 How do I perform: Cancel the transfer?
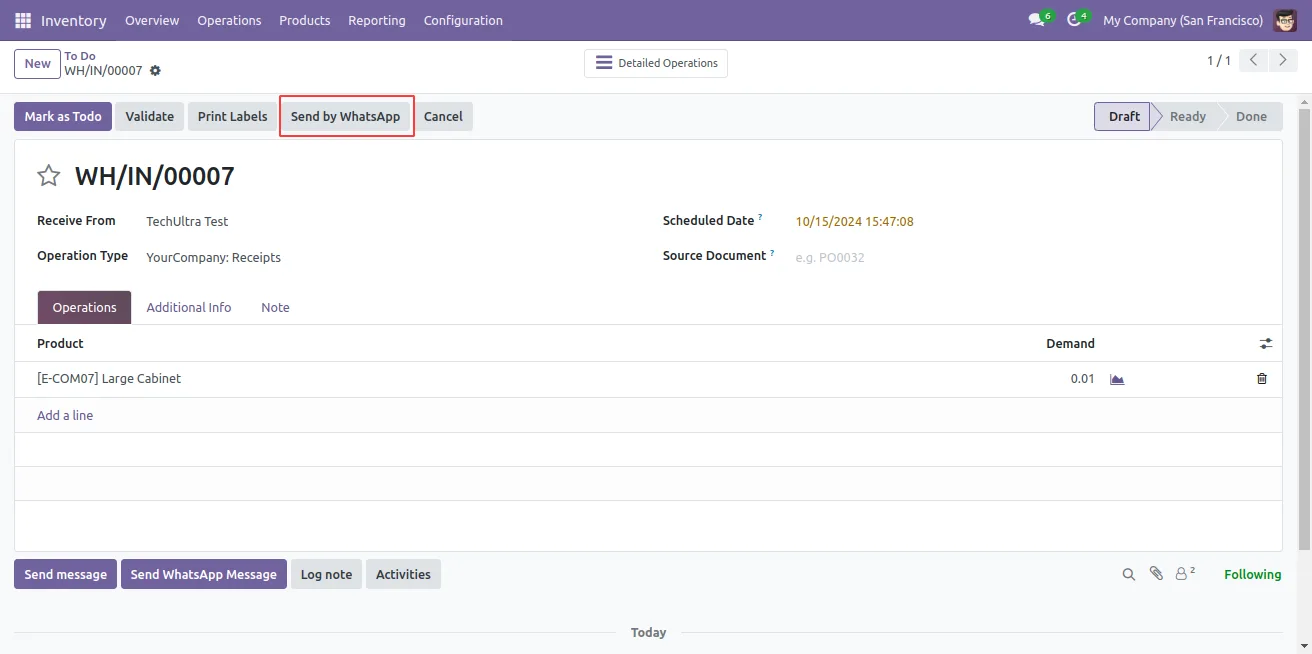click(x=443, y=116)
